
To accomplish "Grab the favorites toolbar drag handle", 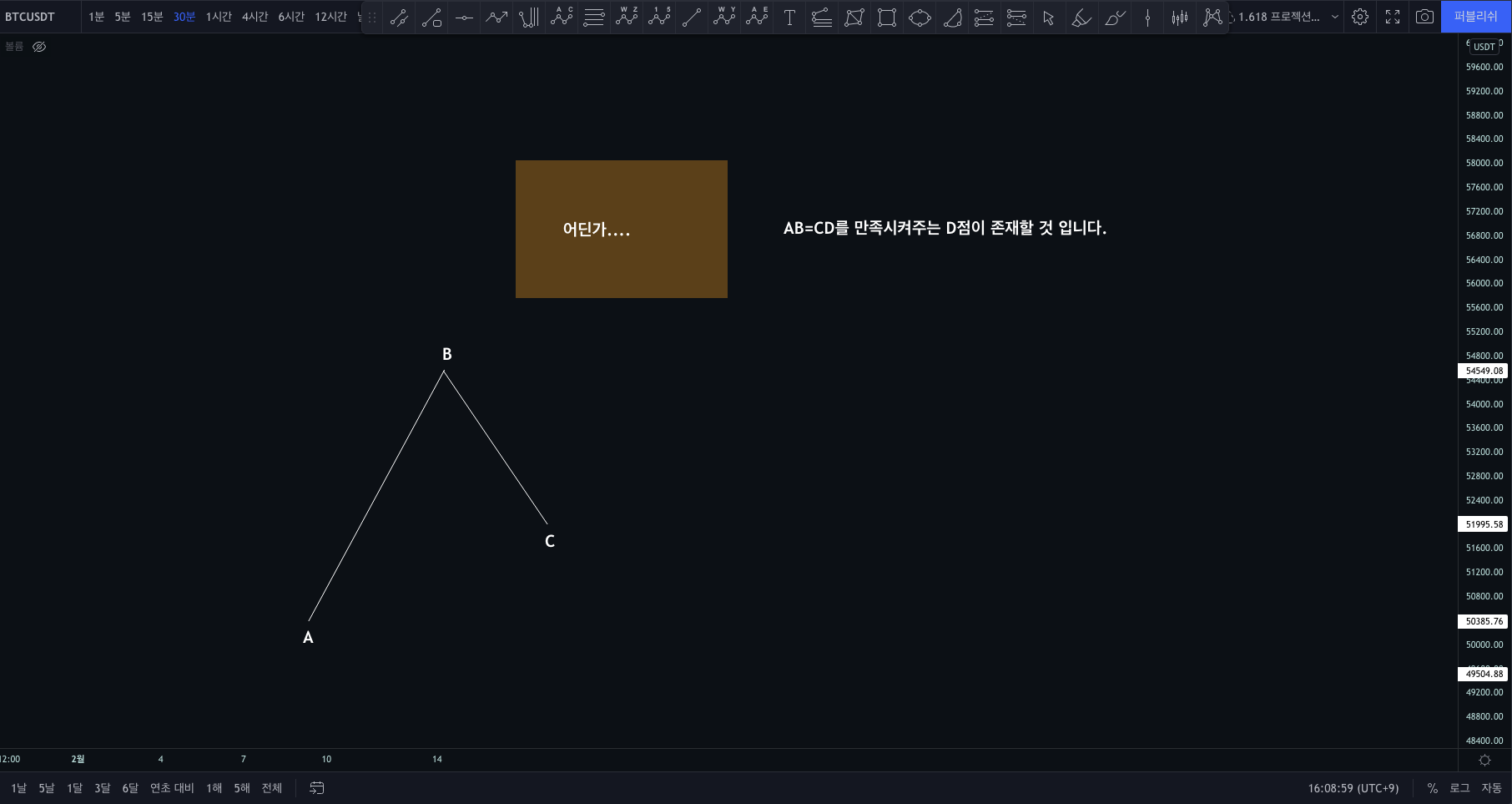I will point(372,17).
